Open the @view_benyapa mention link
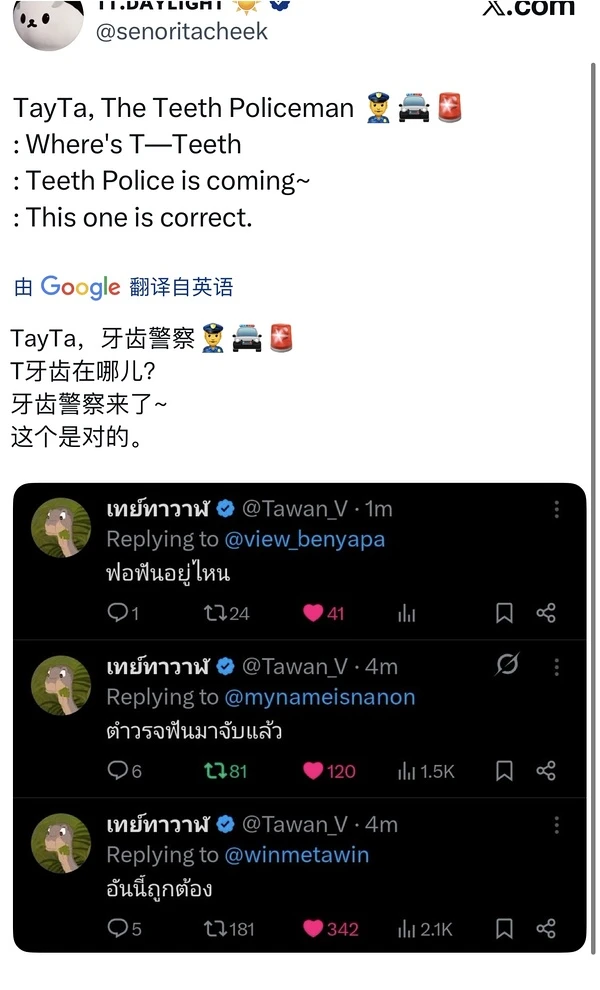 pos(304,539)
